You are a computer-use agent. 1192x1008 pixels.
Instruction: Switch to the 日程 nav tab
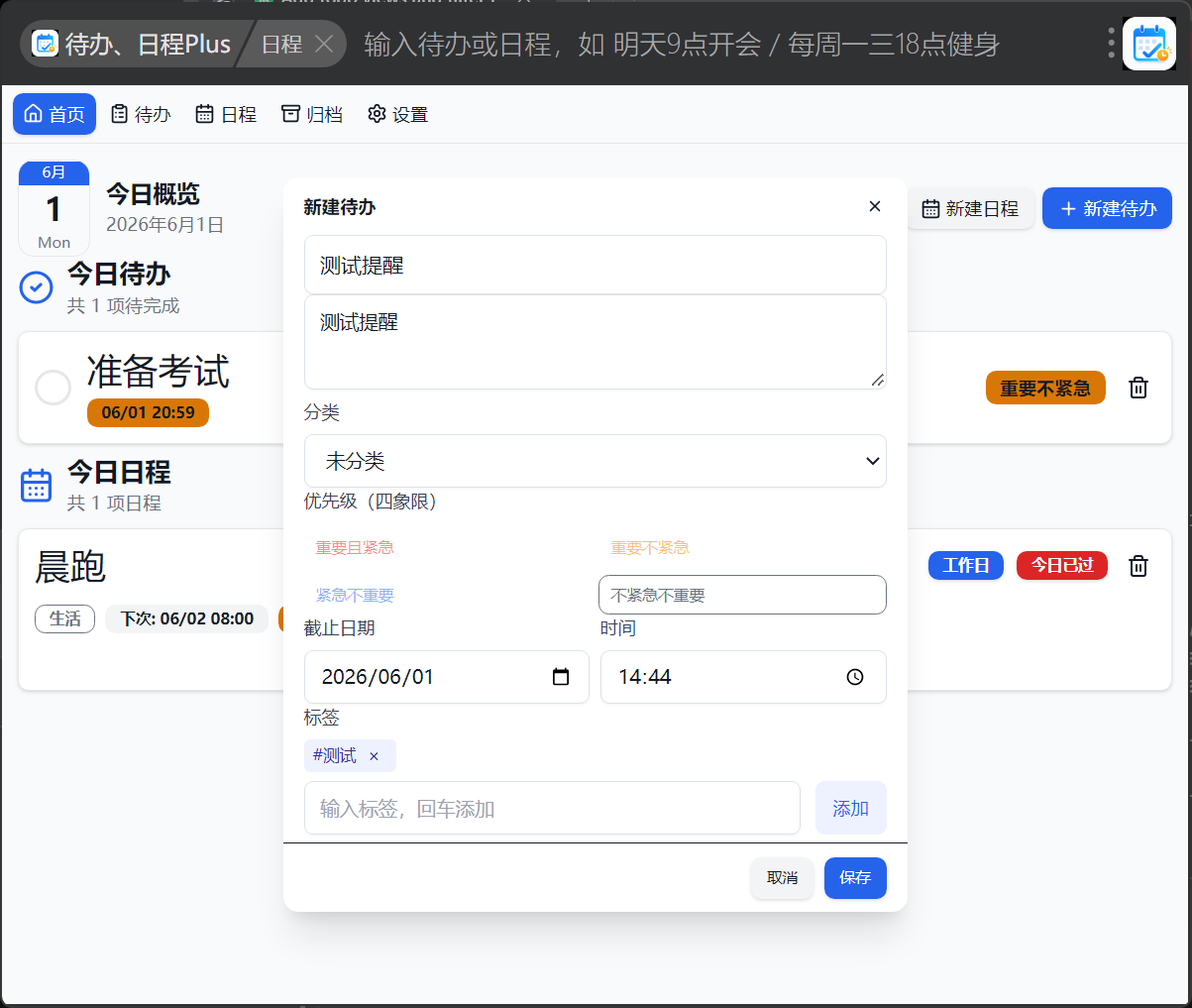coord(226,114)
